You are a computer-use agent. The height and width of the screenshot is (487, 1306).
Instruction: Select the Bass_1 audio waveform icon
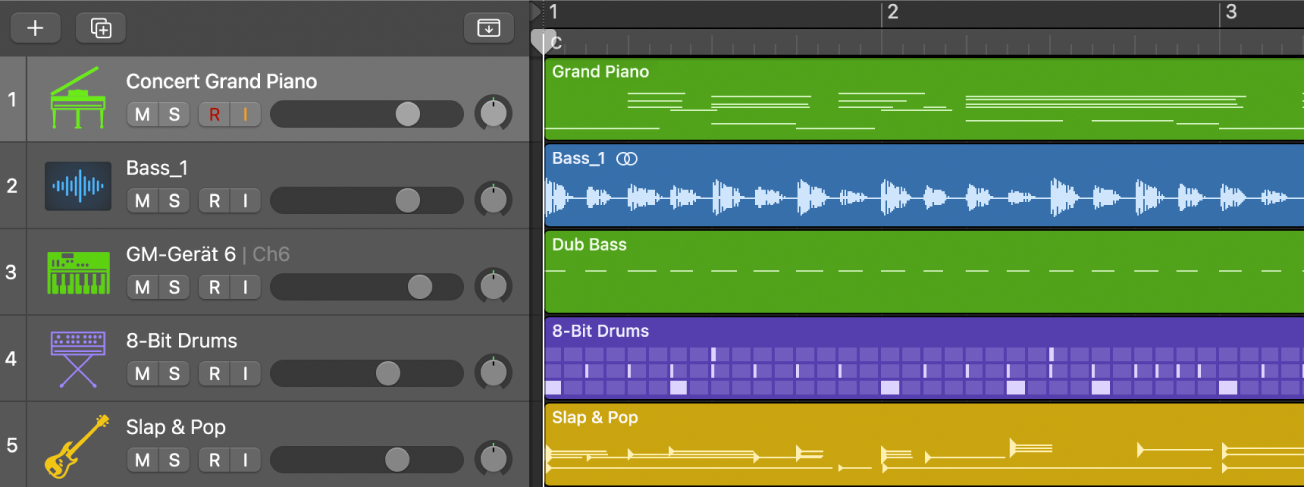(78, 186)
